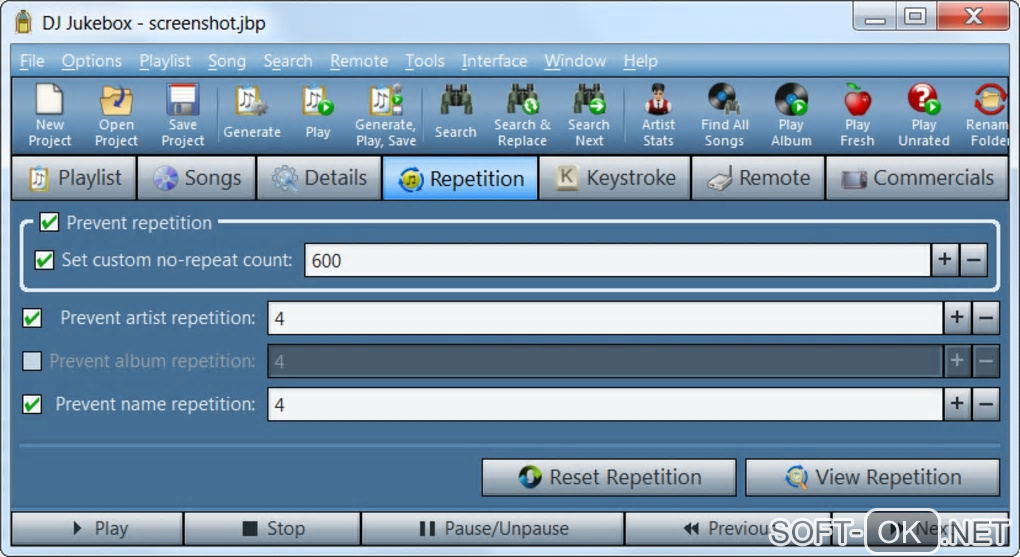
Task: Open the File menu
Action: click(x=32, y=61)
